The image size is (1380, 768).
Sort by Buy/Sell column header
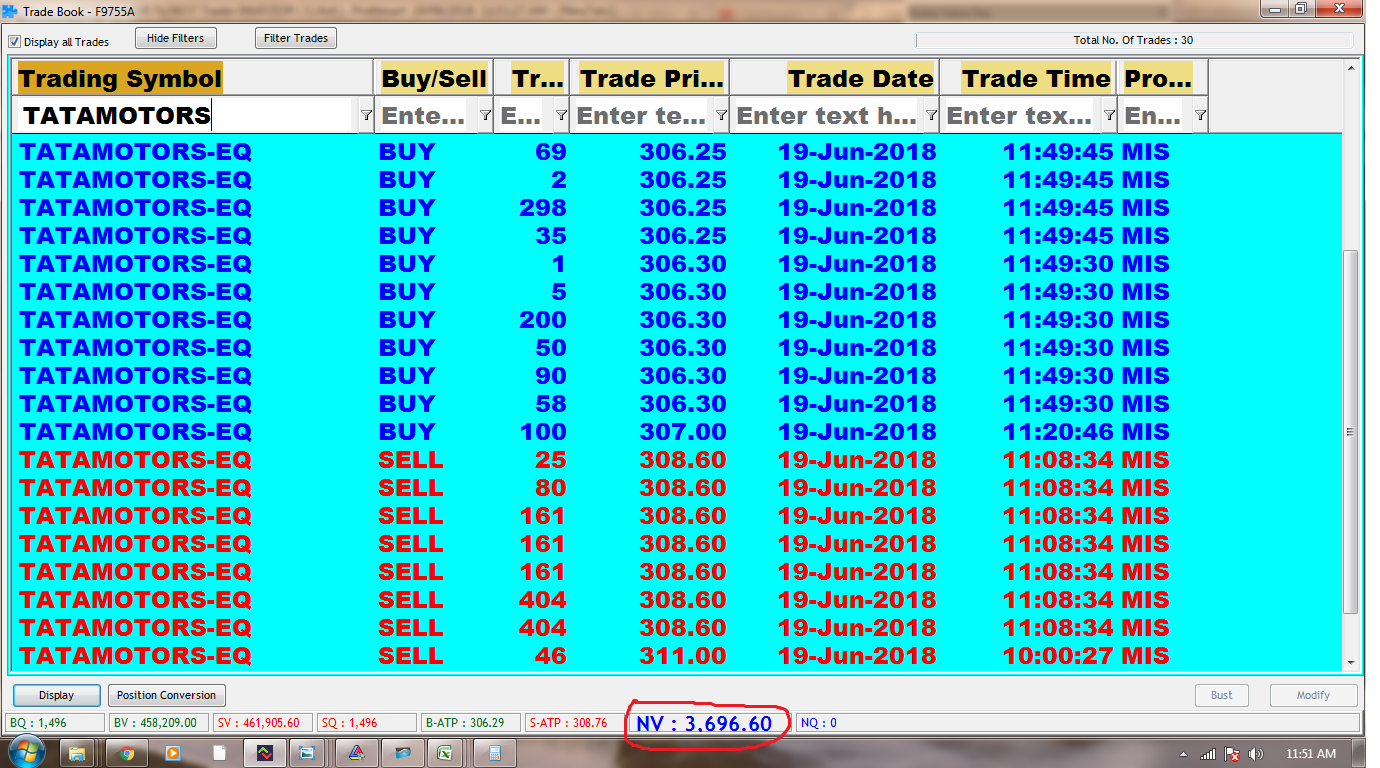[433, 78]
